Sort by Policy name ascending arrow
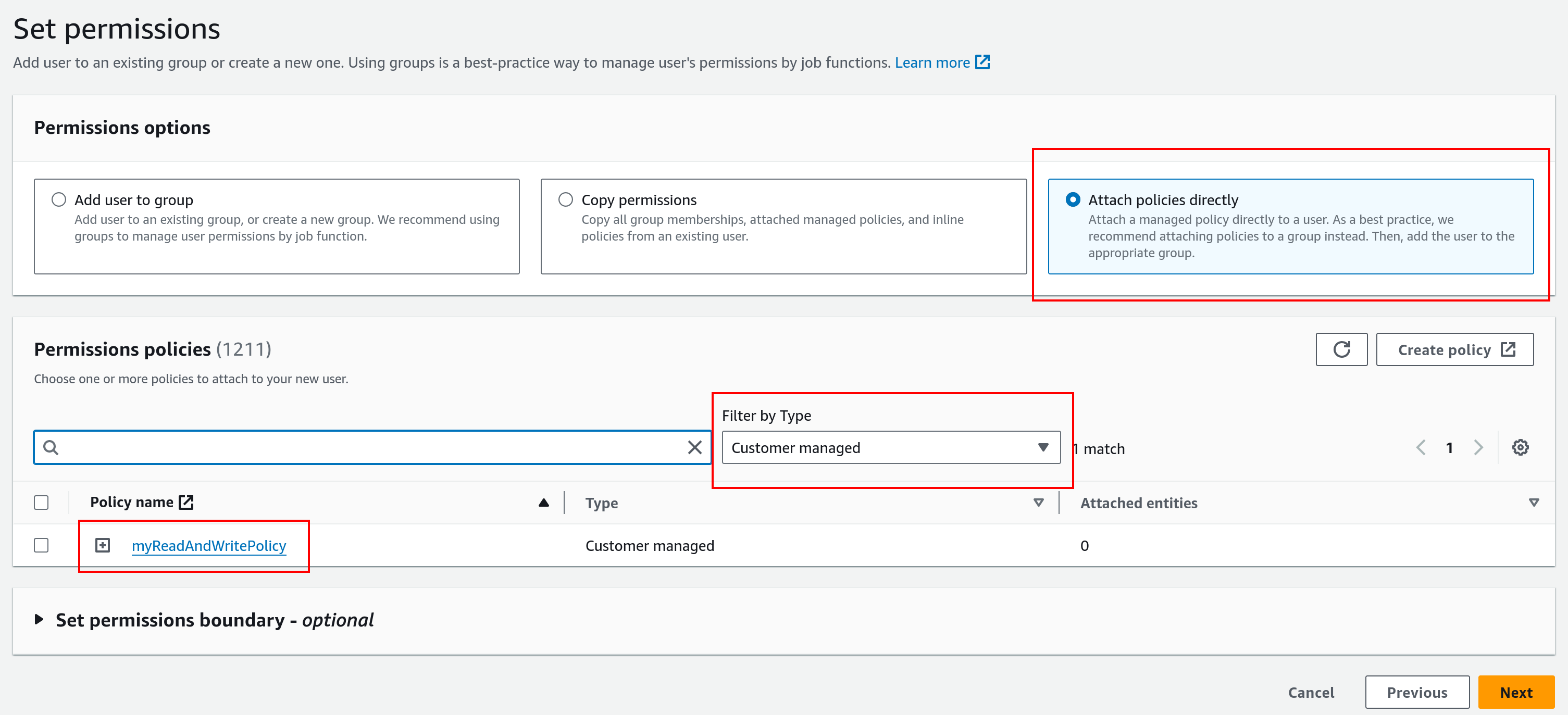 click(x=543, y=503)
